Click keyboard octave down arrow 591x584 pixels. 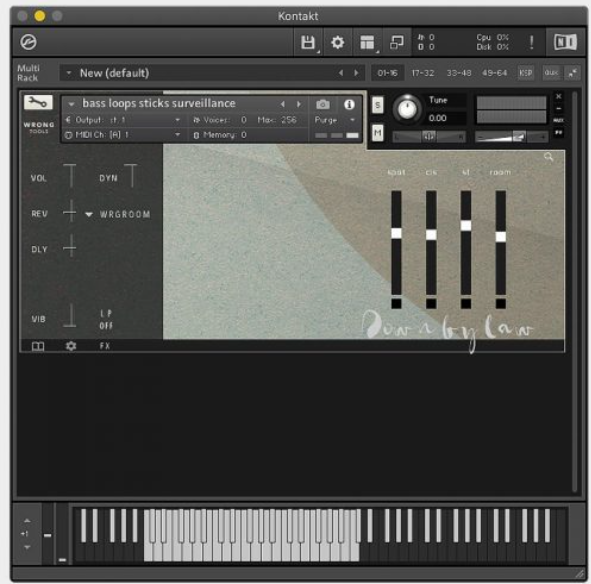tap(27, 547)
